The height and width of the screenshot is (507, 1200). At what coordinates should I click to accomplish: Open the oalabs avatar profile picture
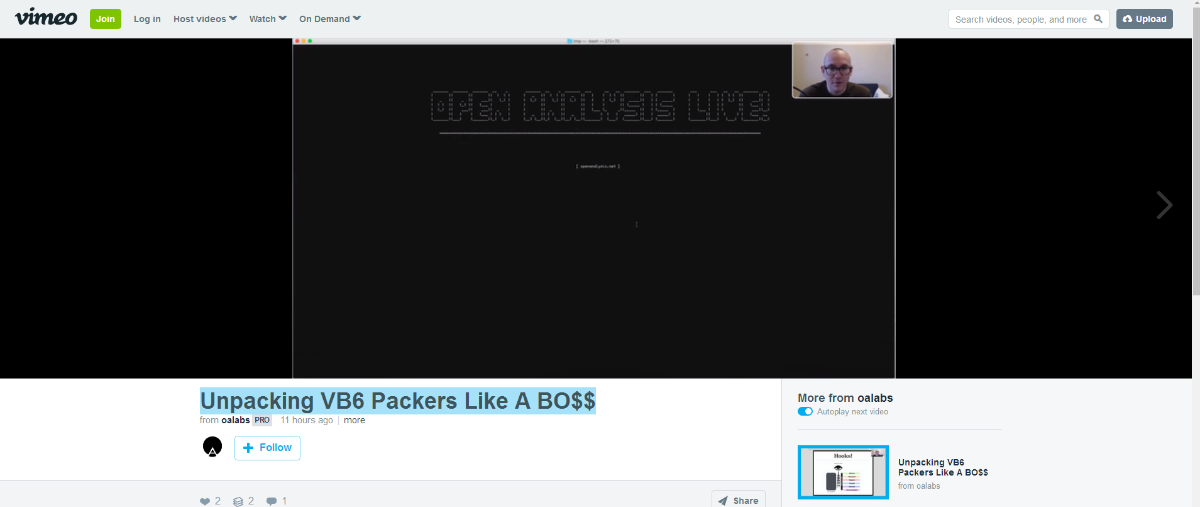[x=212, y=447]
